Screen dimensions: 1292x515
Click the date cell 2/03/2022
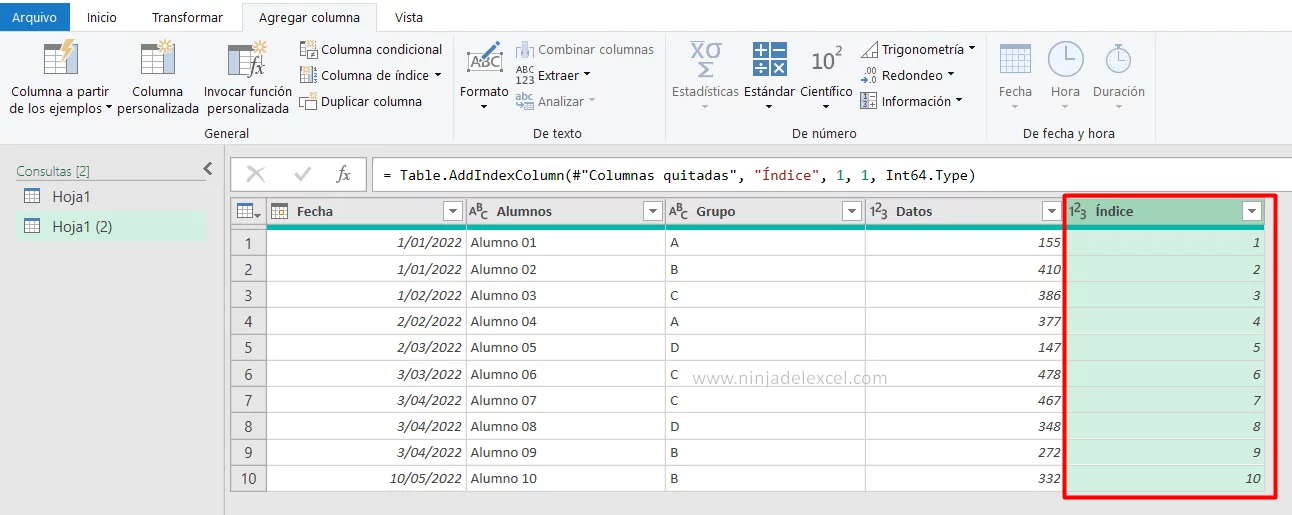[366, 347]
